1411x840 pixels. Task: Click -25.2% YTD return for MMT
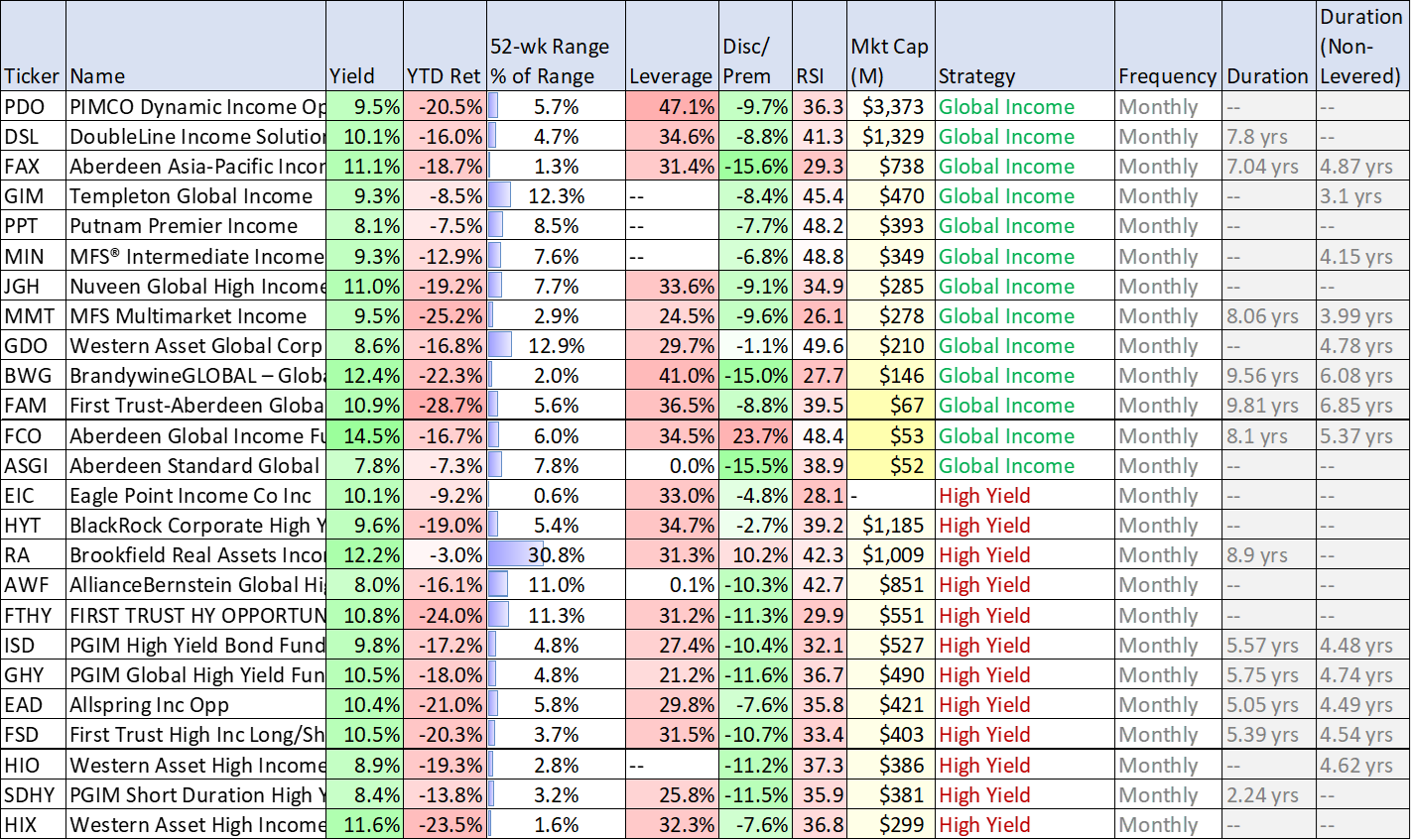[x=445, y=316]
